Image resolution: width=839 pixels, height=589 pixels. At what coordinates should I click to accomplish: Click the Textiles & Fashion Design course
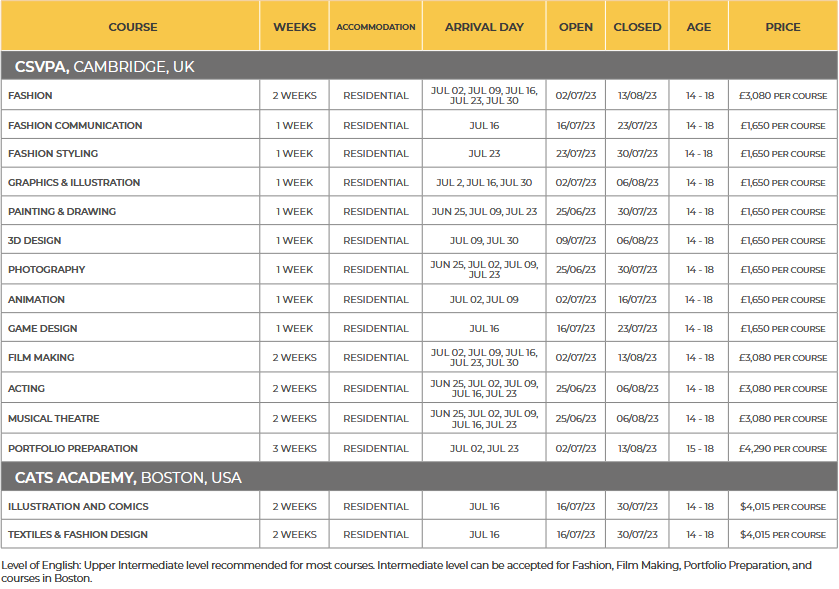coord(78,535)
